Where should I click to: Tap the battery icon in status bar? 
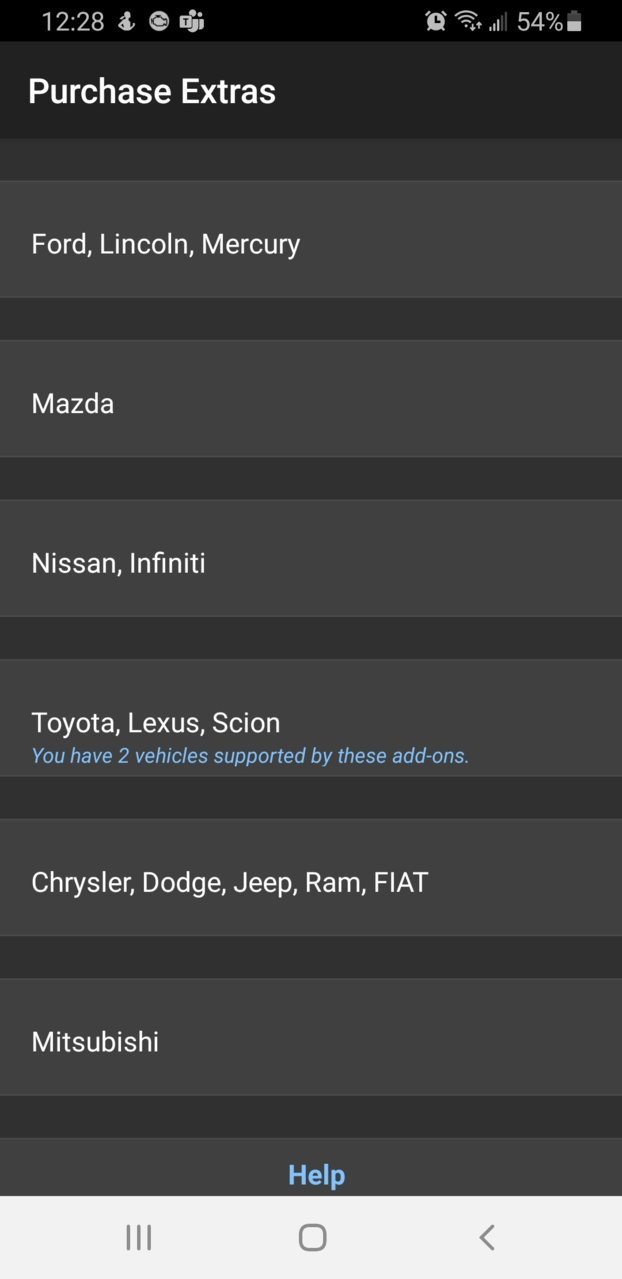574,21
